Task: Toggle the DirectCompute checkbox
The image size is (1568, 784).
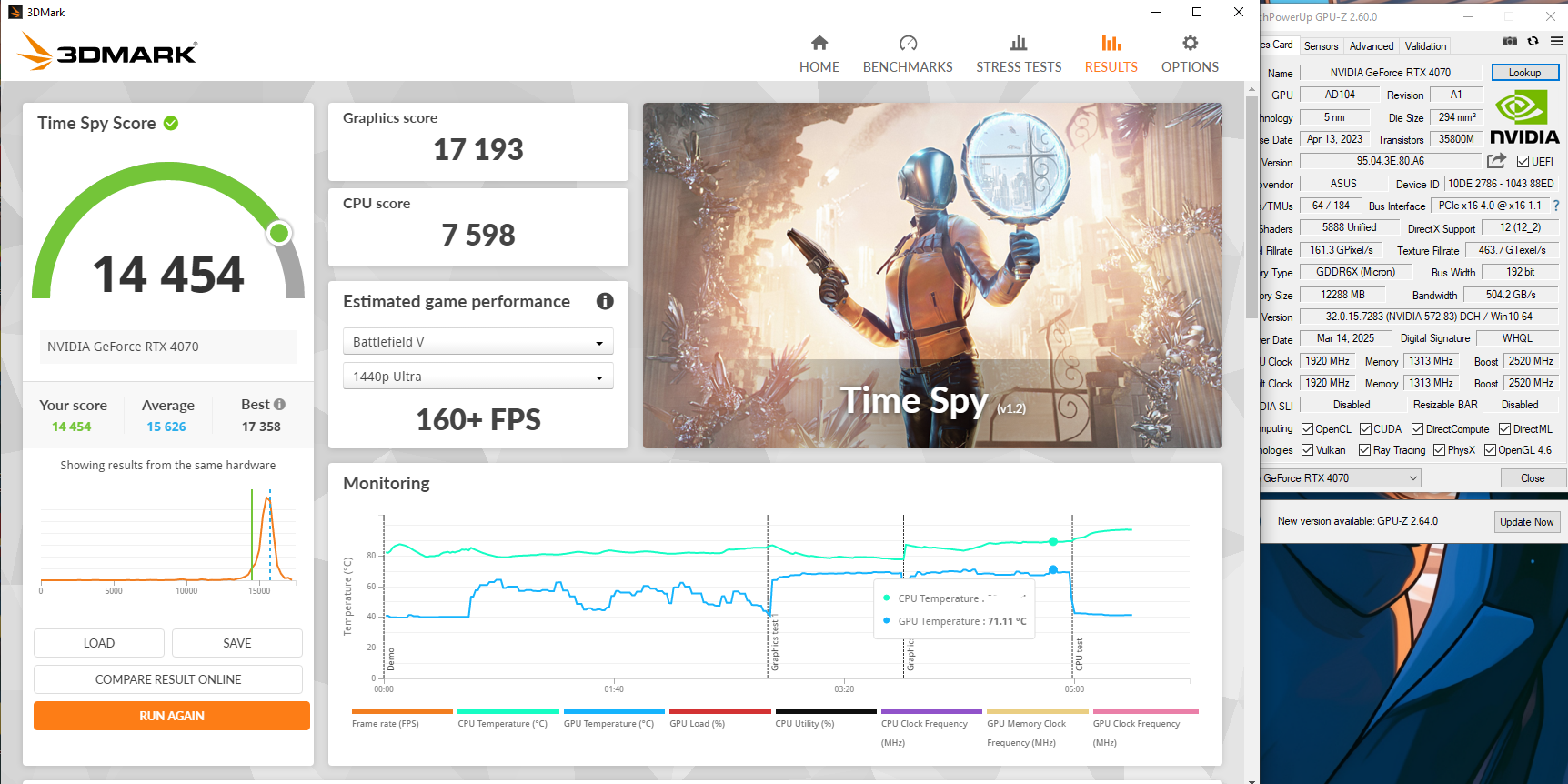Action: coord(1417,429)
